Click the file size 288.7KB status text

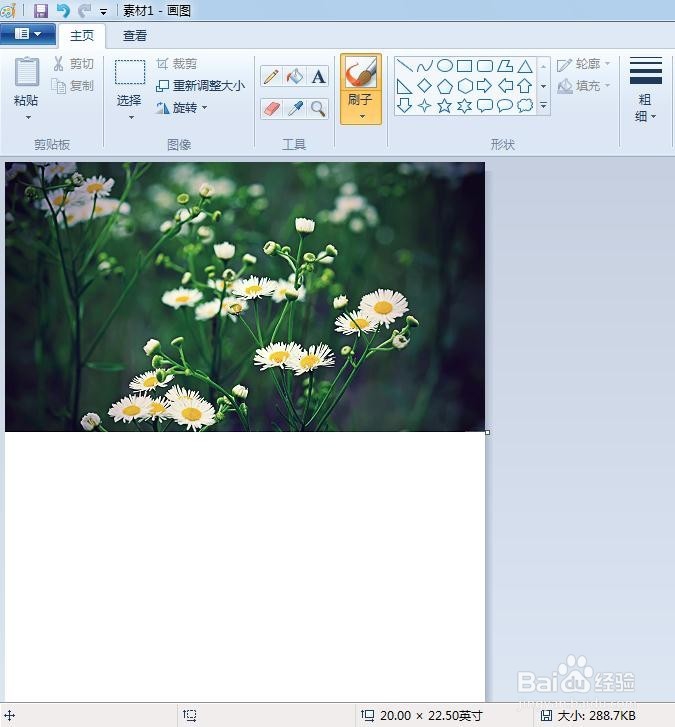(597, 715)
